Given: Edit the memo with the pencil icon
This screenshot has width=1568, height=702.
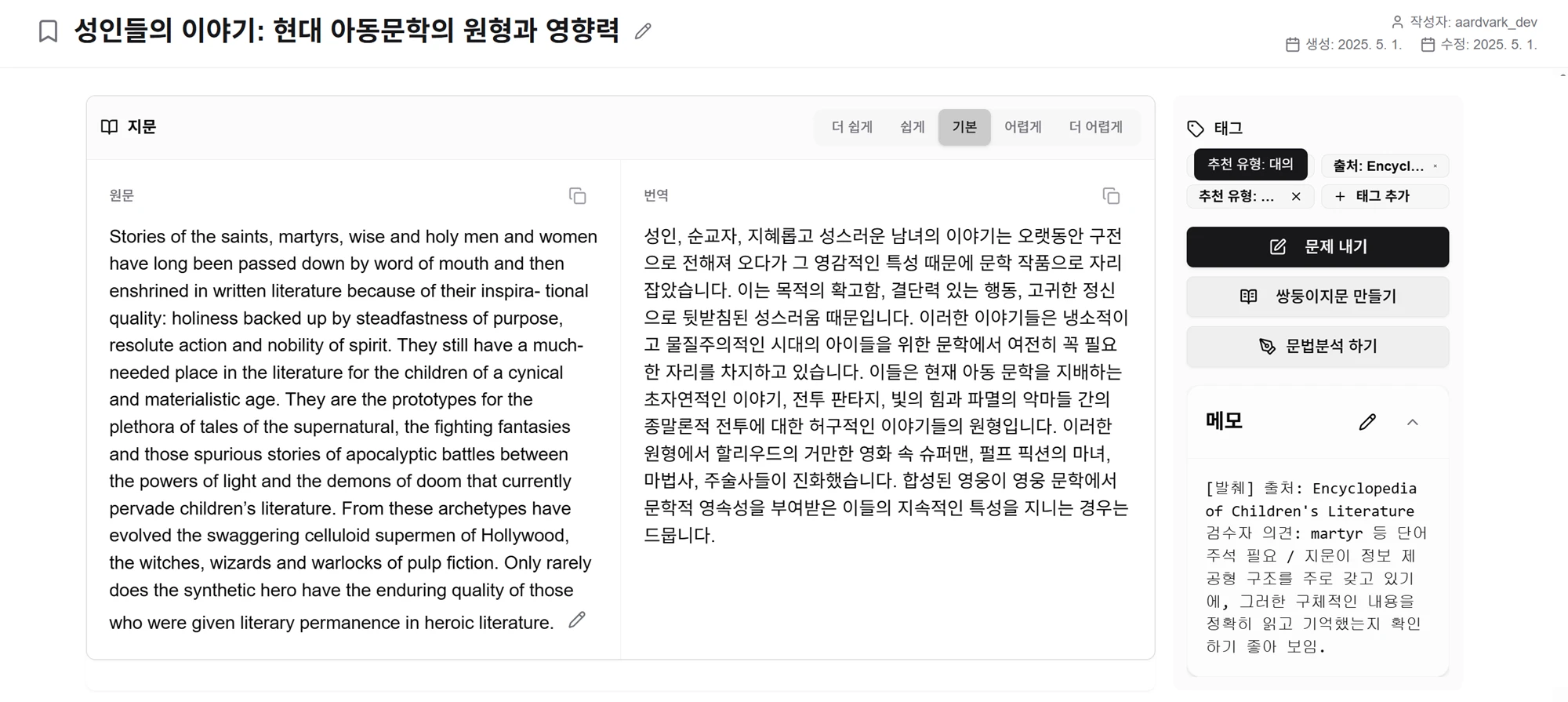Looking at the screenshot, I should (x=1367, y=422).
